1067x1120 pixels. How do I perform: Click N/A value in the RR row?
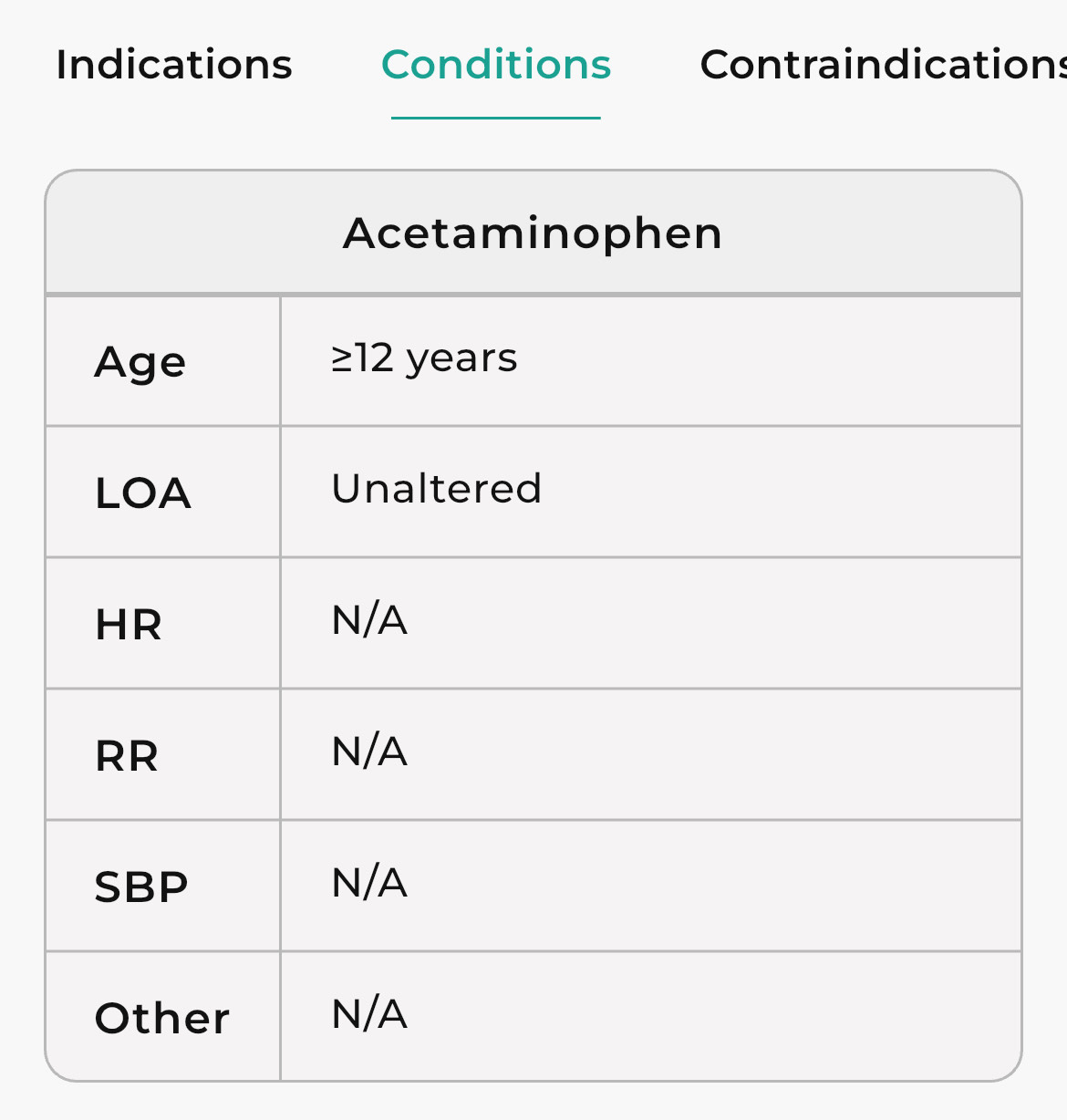[x=369, y=752]
